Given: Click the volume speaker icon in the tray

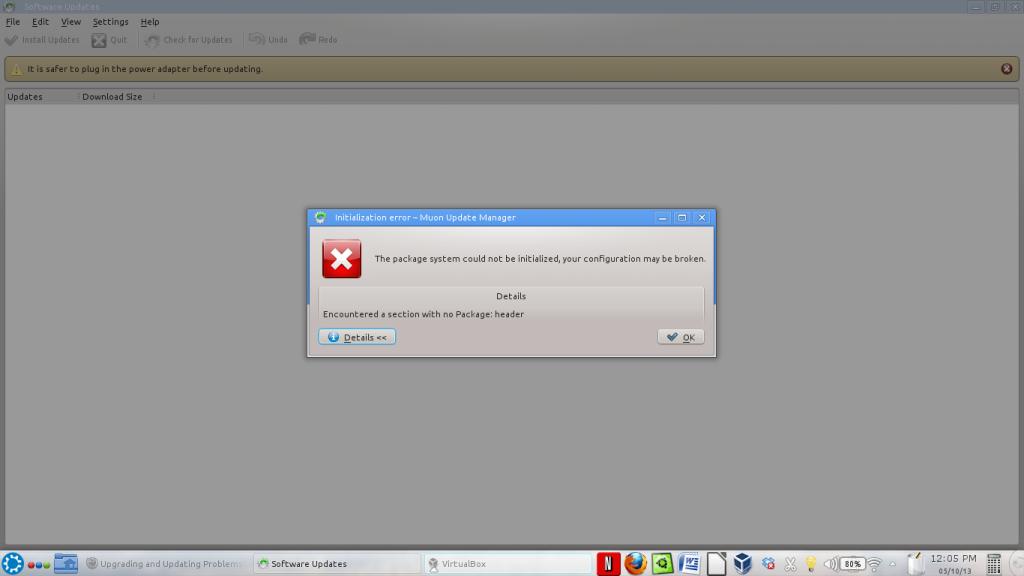Looking at the screenshot, I should point(830,564).
